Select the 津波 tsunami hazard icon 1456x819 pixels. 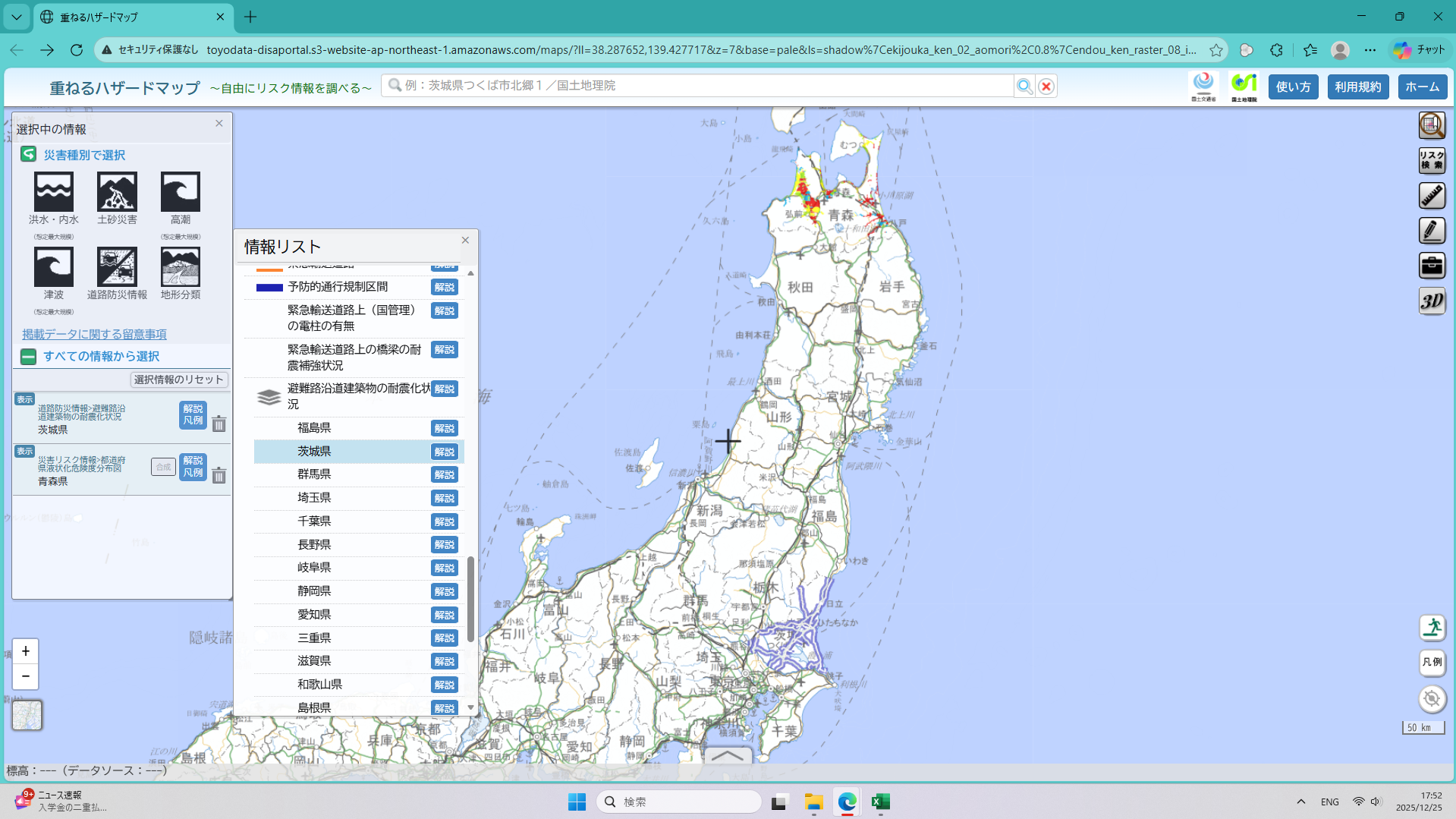[x=53, y=266]
